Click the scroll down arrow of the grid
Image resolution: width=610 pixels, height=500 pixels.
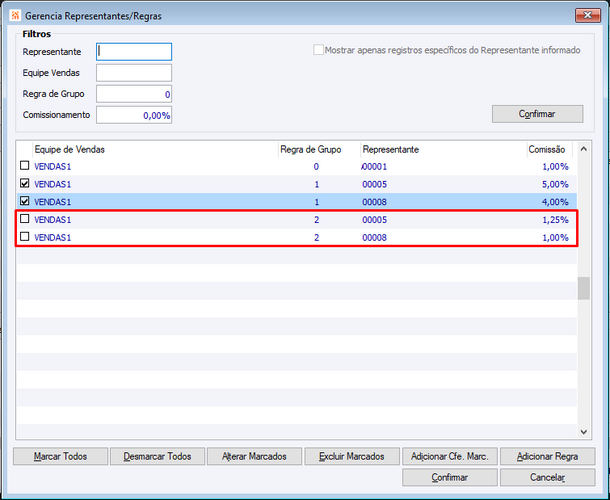coord(584,432)
